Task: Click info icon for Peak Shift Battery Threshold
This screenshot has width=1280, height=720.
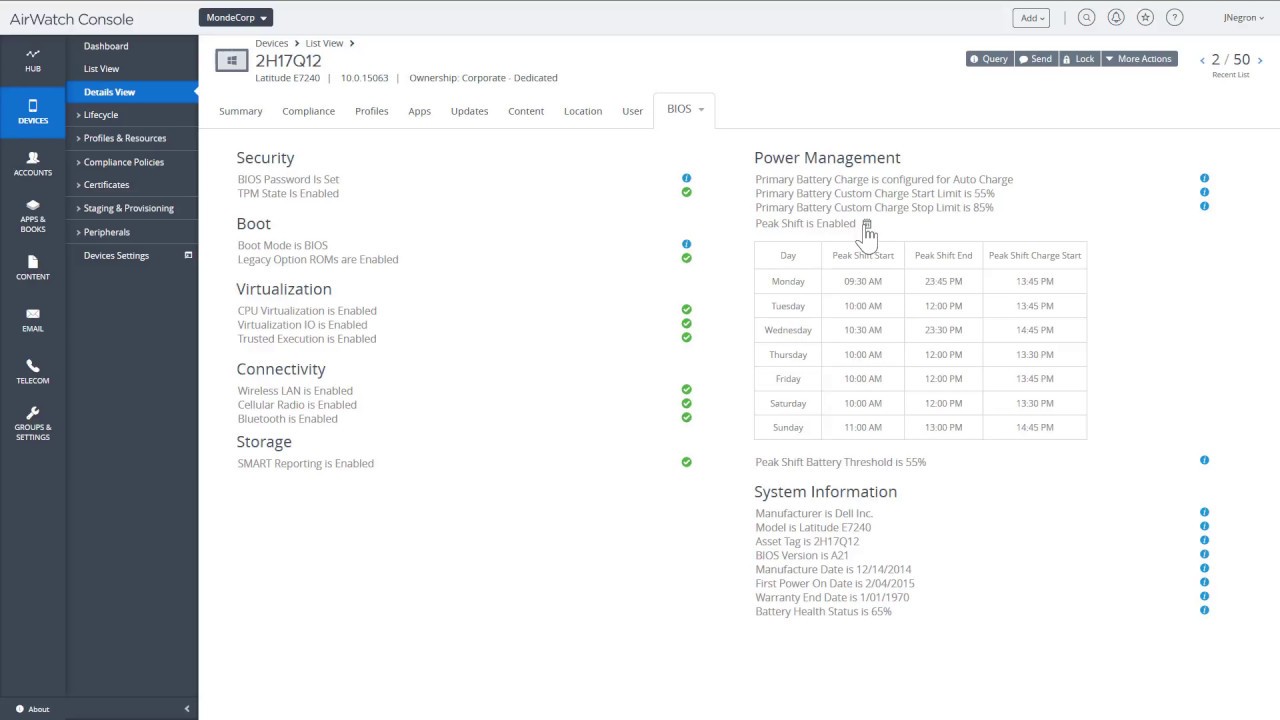Action: point(1204,460)
